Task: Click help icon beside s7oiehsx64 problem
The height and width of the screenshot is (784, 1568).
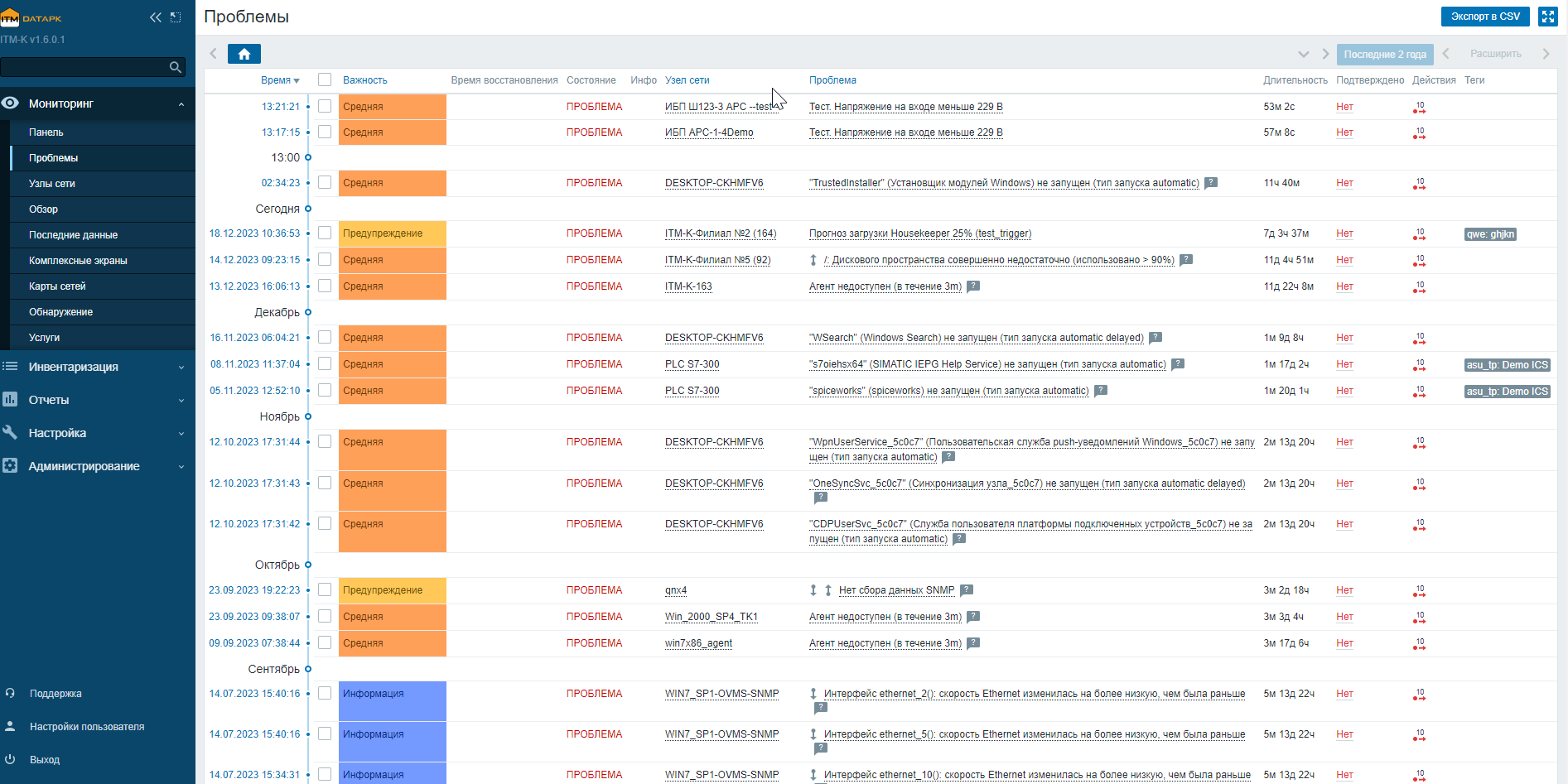Action: point(1178,364)
